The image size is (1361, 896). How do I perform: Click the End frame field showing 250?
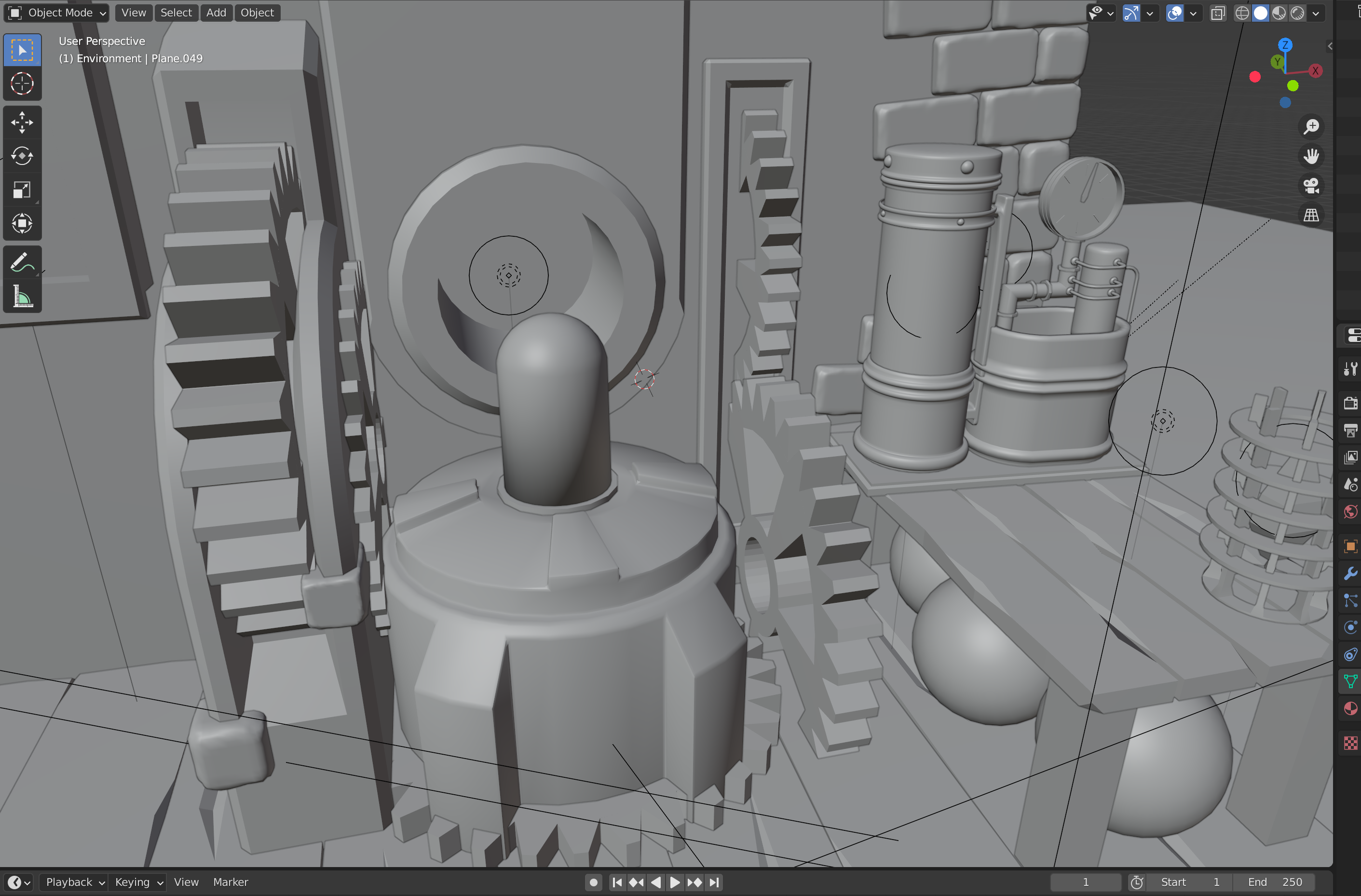pos(1274,882)
